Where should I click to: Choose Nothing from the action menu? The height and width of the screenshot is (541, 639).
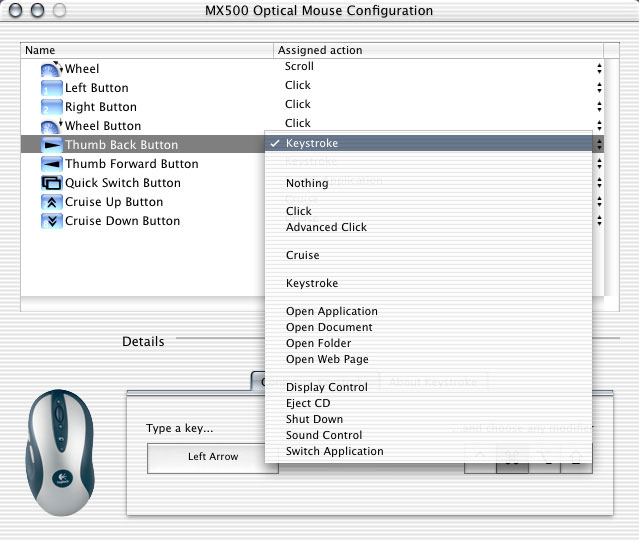(x=428, y=183)
